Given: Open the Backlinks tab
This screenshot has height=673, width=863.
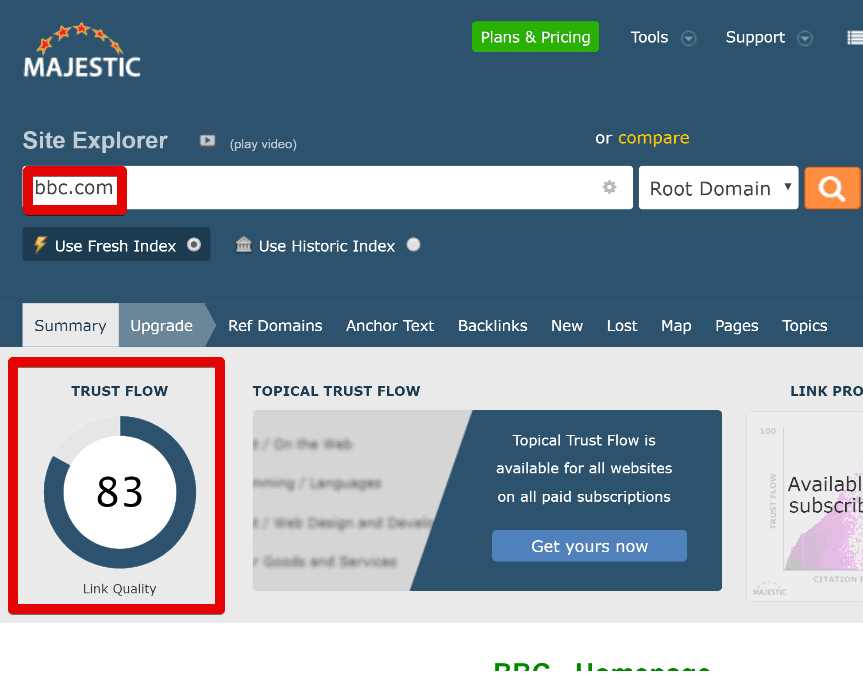Looking at the screenshot, I should 492,326.
